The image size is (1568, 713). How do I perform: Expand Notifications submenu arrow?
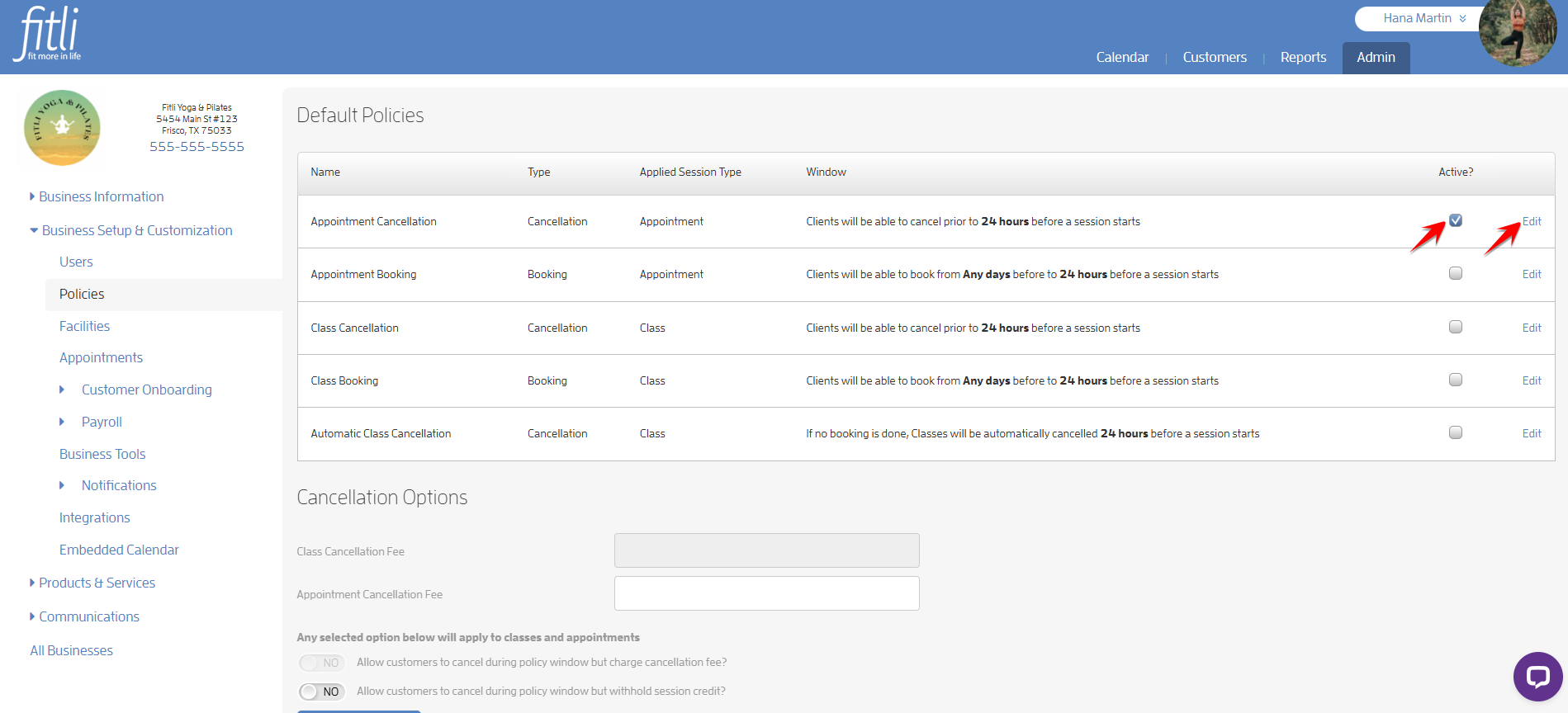[x=62, y=485]
